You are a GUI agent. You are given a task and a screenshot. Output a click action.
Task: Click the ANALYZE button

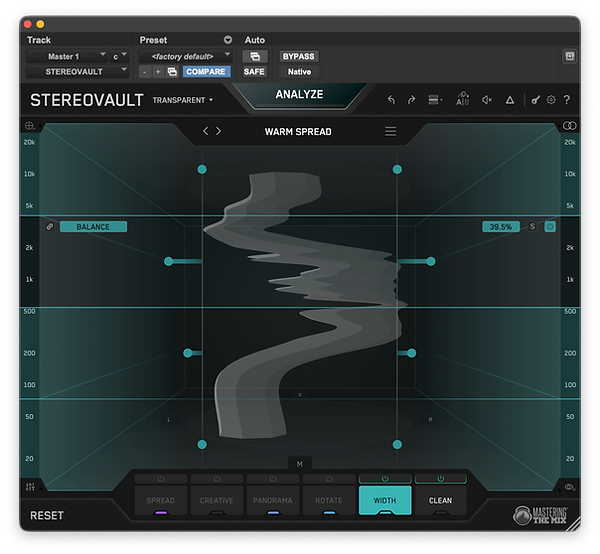click(299, 96)
